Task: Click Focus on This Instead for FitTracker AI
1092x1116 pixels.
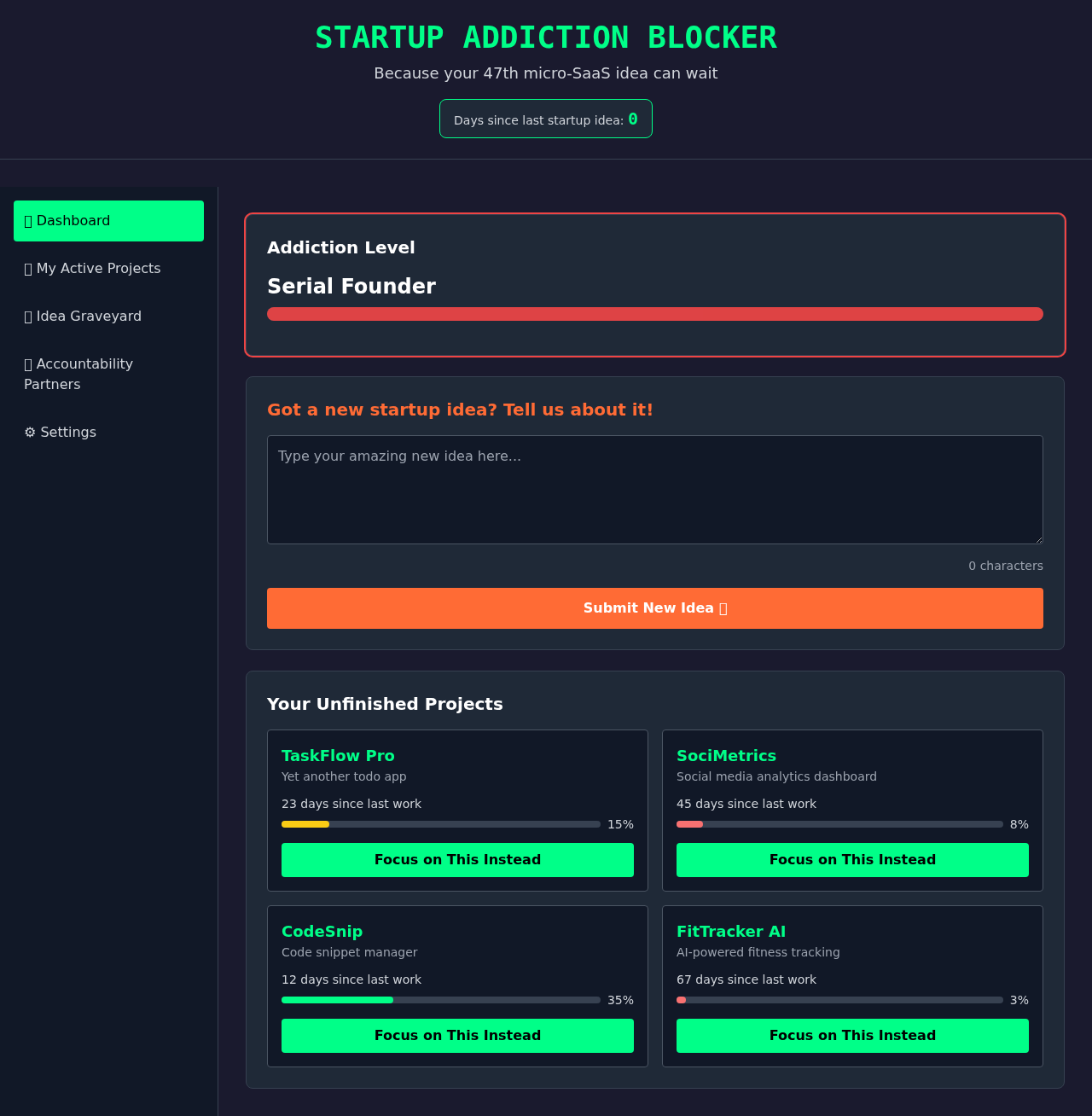Action: pos(852,1035)
